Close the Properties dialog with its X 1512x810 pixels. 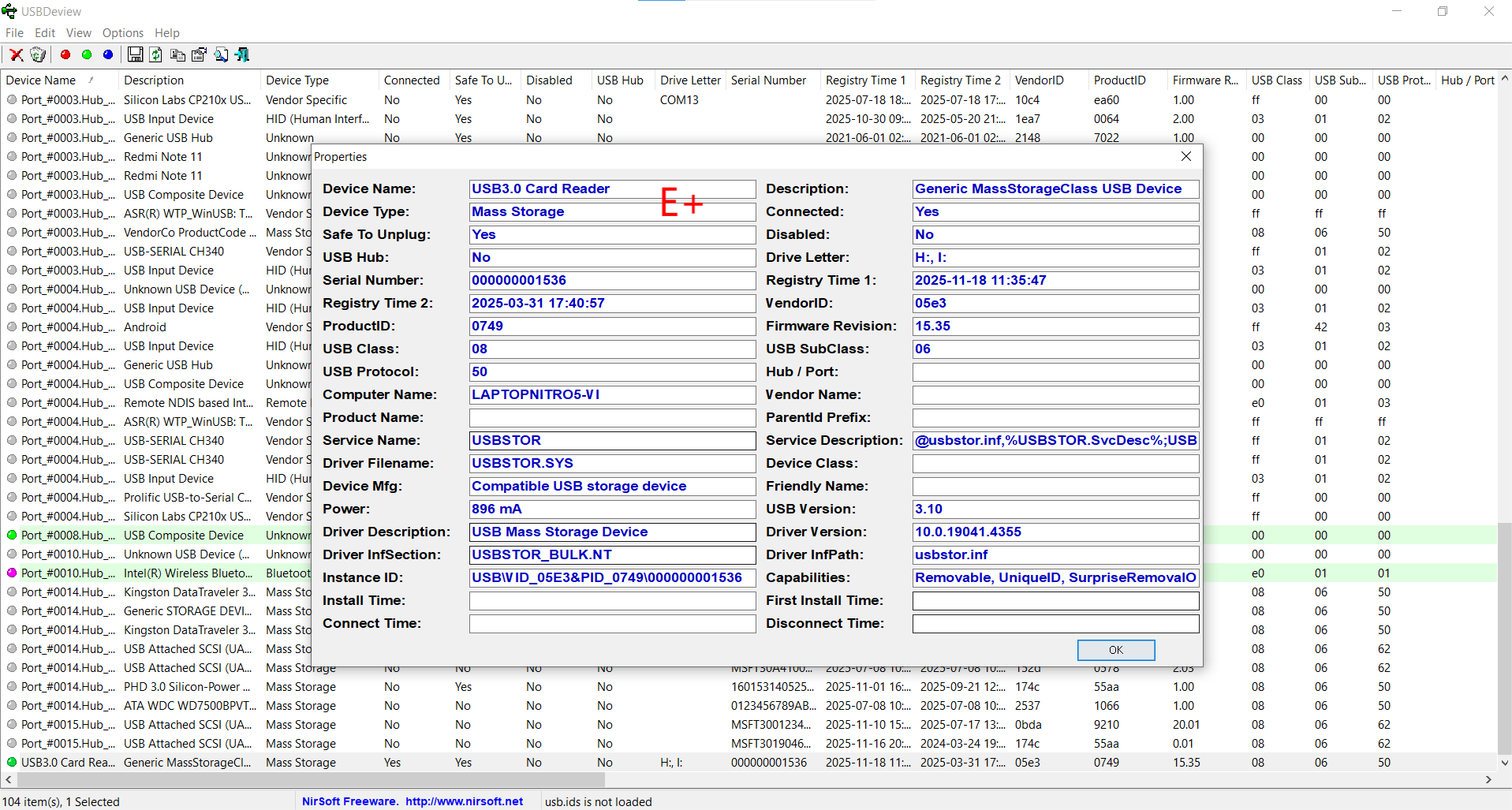click(x=1185, y=156)
